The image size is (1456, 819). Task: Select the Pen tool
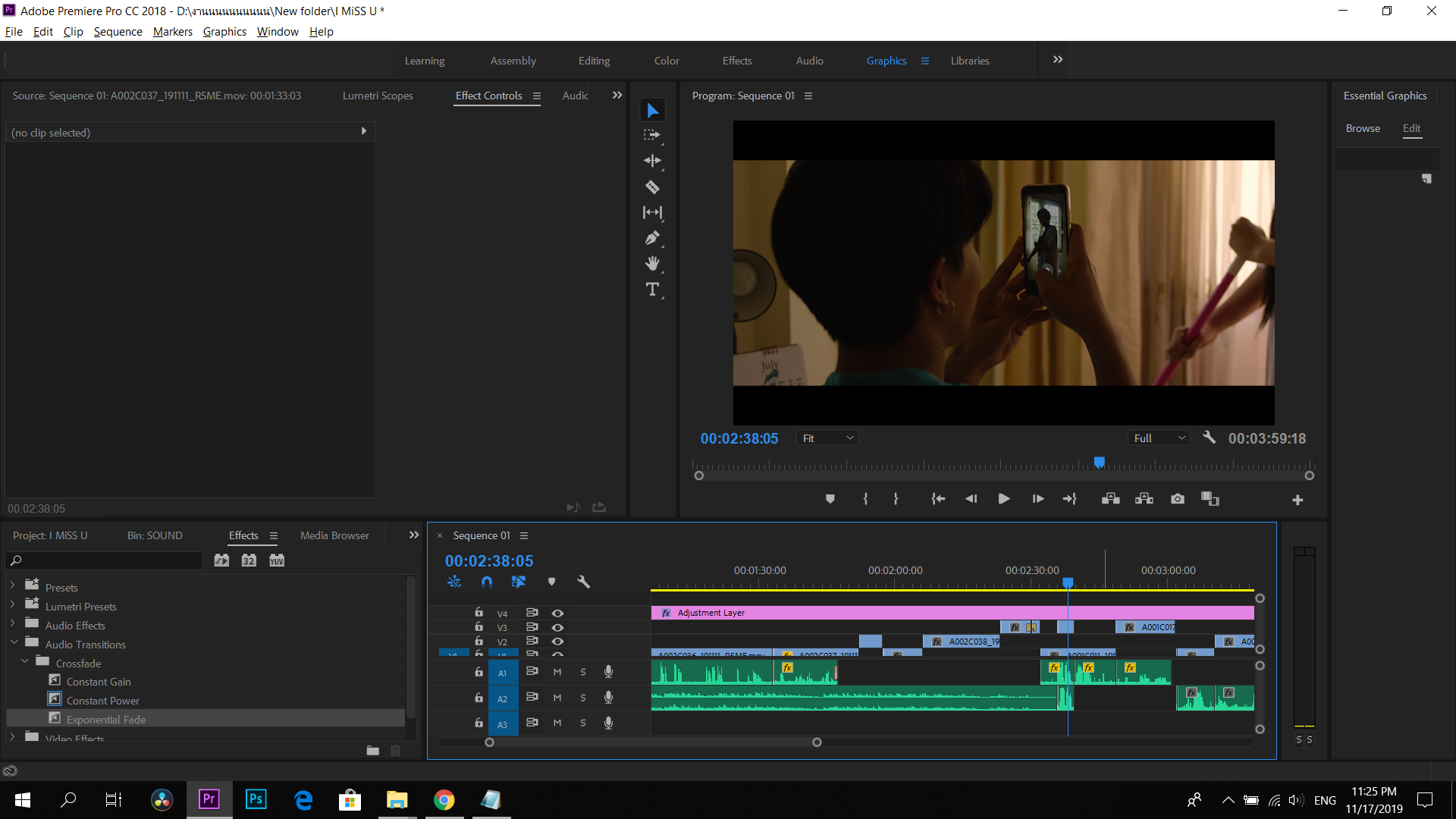[x=652, y=238]
